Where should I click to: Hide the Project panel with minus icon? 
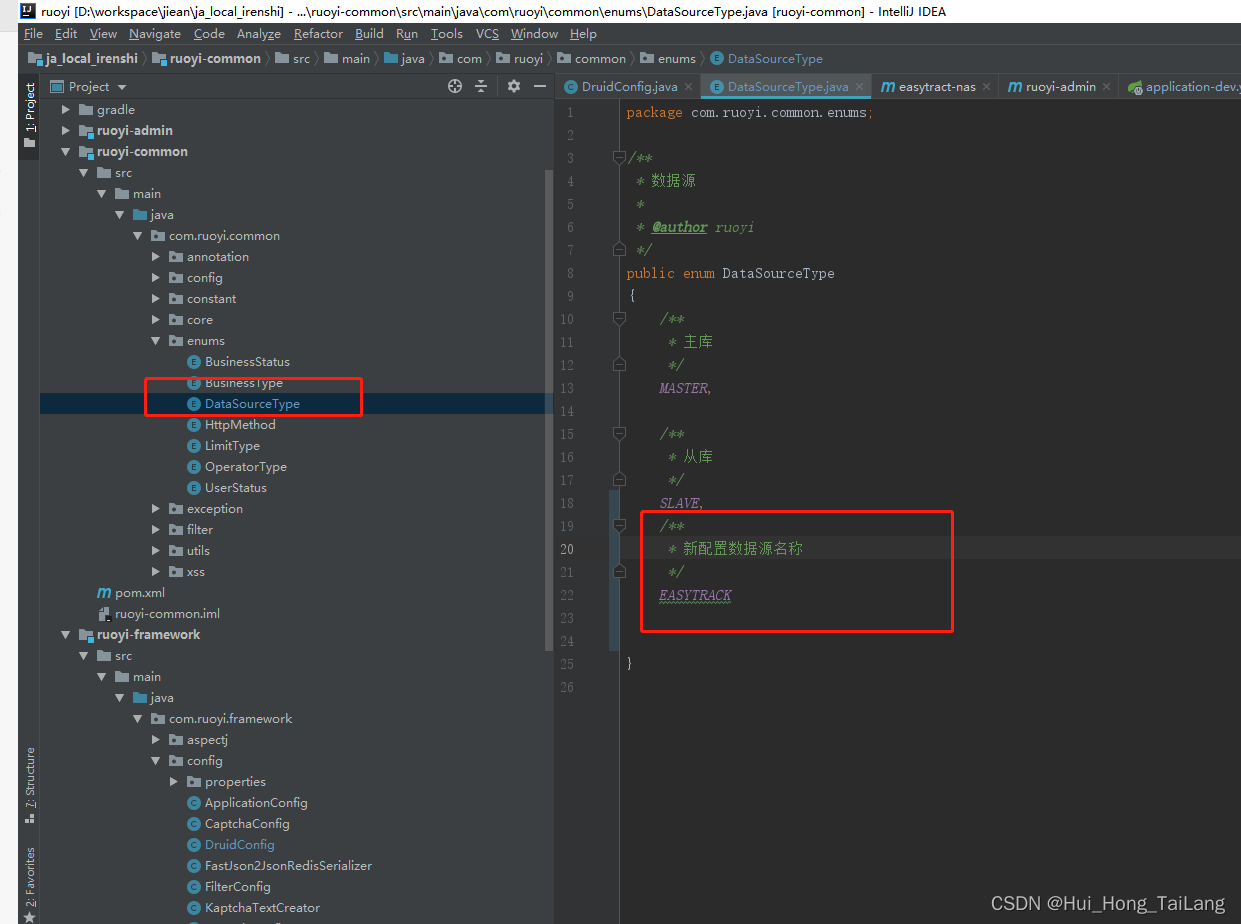[540, 87]
